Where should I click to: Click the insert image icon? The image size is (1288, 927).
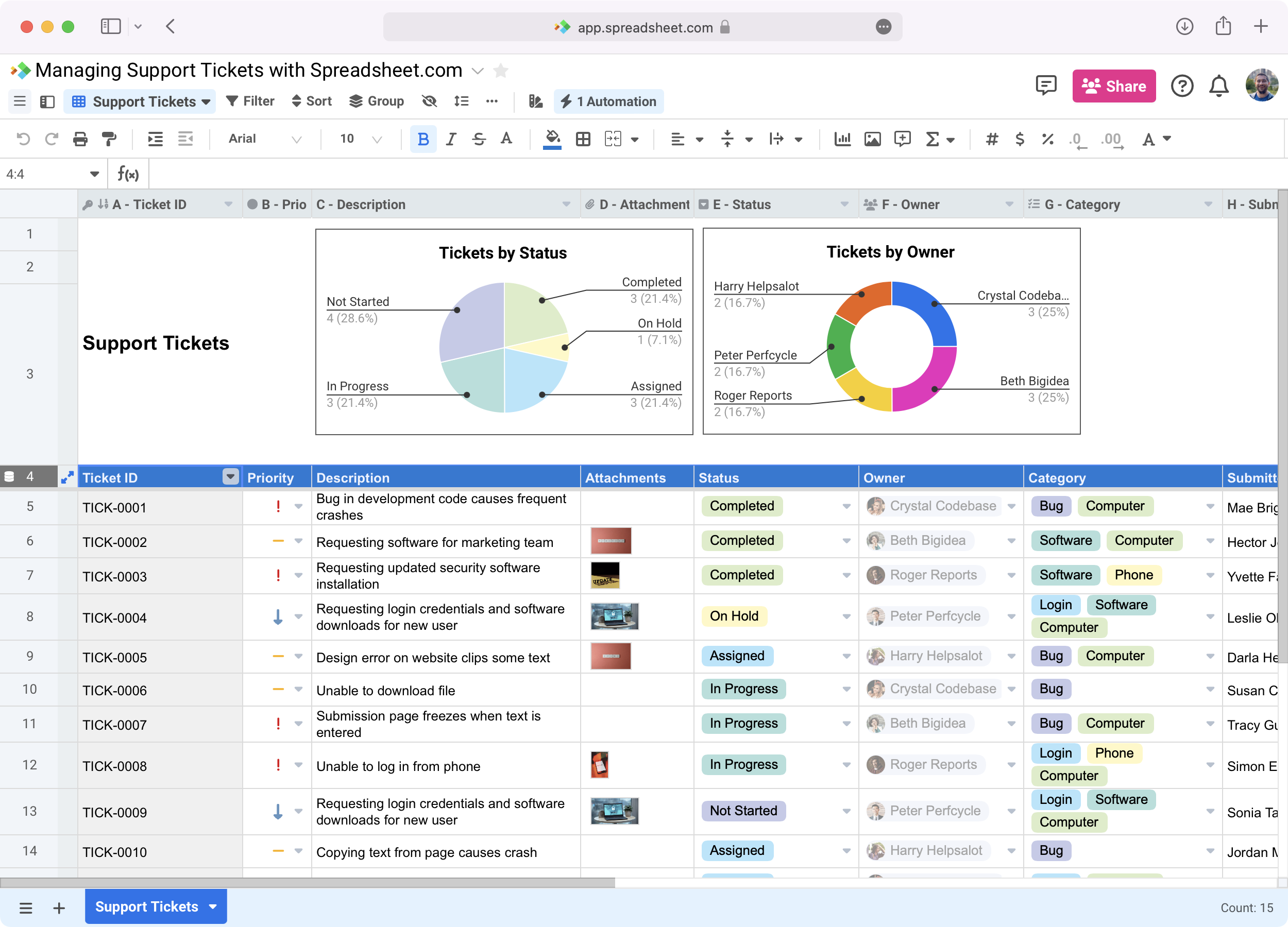point(872,139)
